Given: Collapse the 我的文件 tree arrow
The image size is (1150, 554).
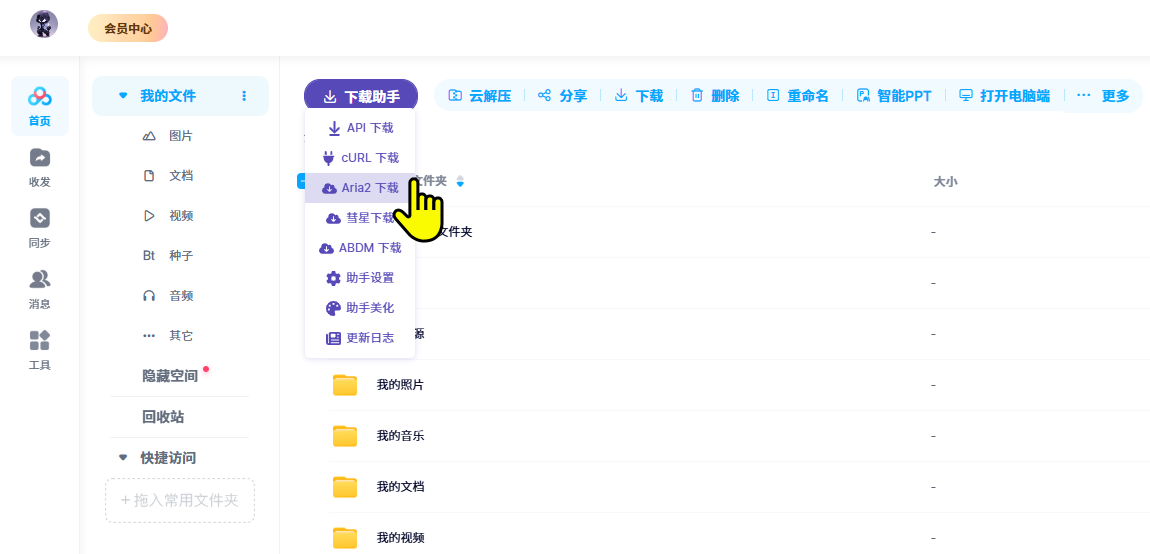Looking at the screenshot, I should 123,96.
